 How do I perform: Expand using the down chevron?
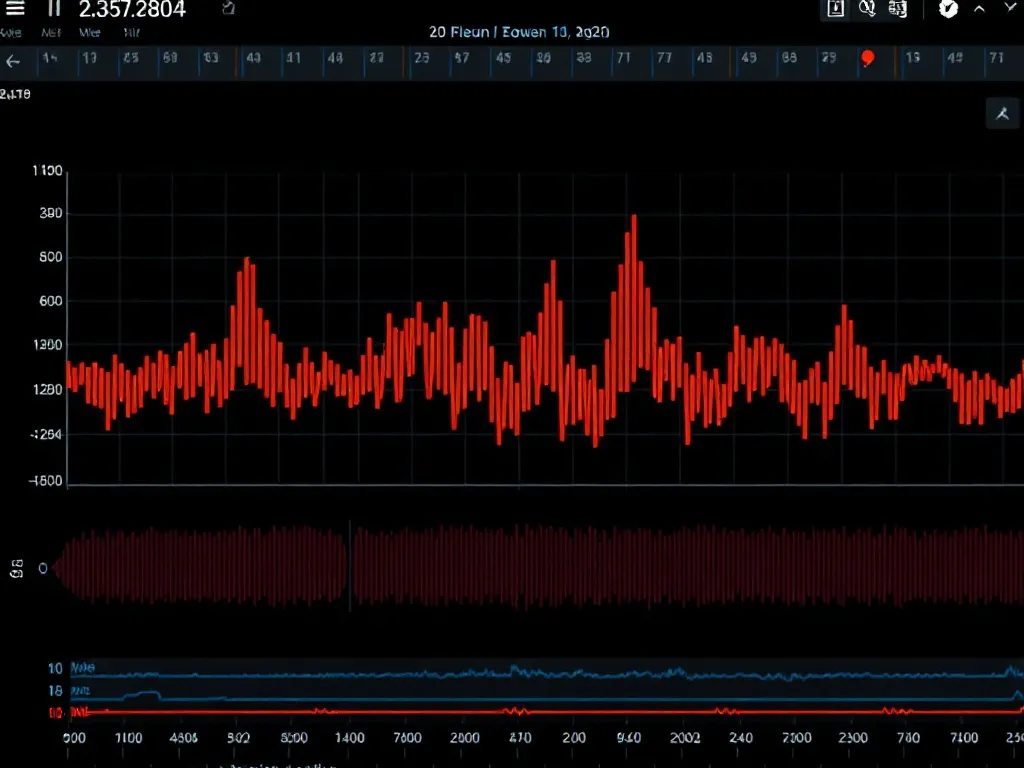(x=1010, y=7)
